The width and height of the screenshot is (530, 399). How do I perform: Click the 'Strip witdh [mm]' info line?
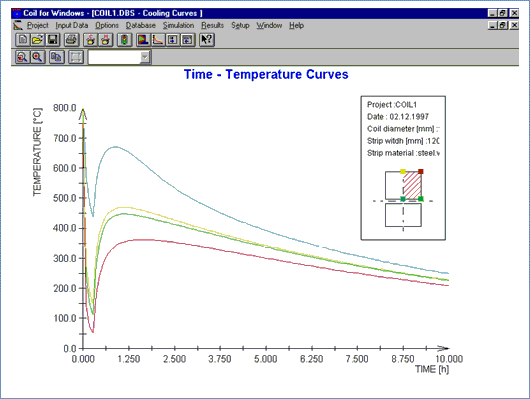pyautogui.click(x=403, y=141)
